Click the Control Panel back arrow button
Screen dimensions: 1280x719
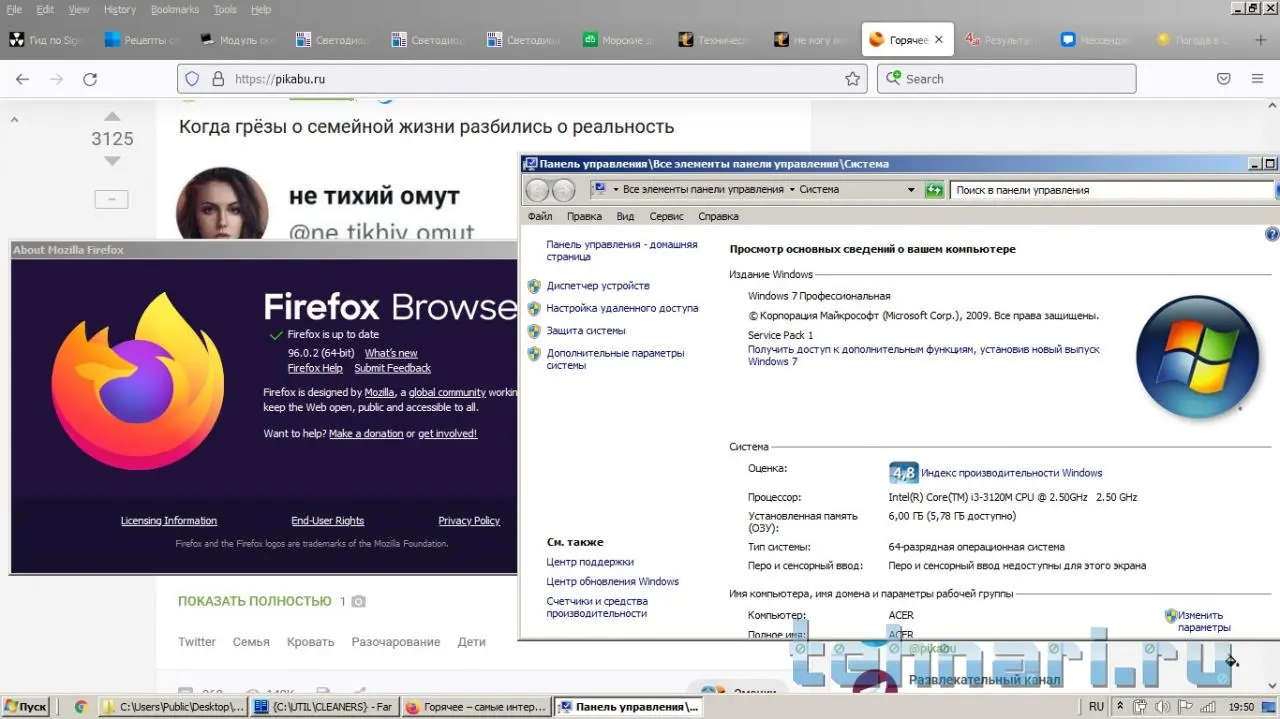click(x=538, y=190)
